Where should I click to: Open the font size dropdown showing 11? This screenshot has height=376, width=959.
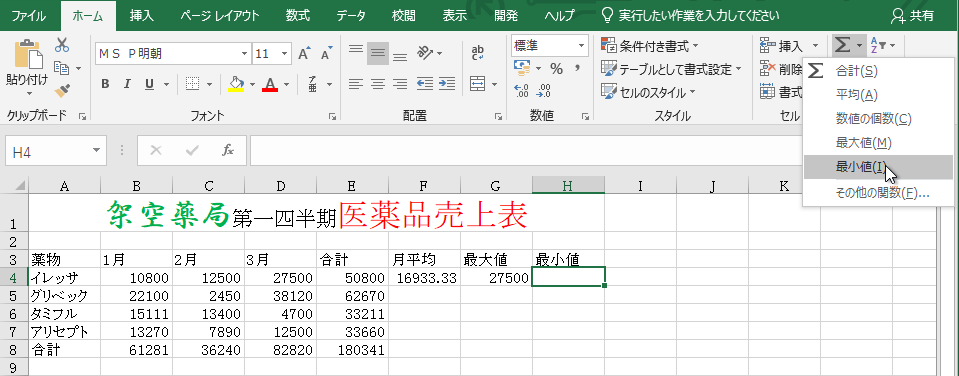pyautogui.click(x=284, y=54)
